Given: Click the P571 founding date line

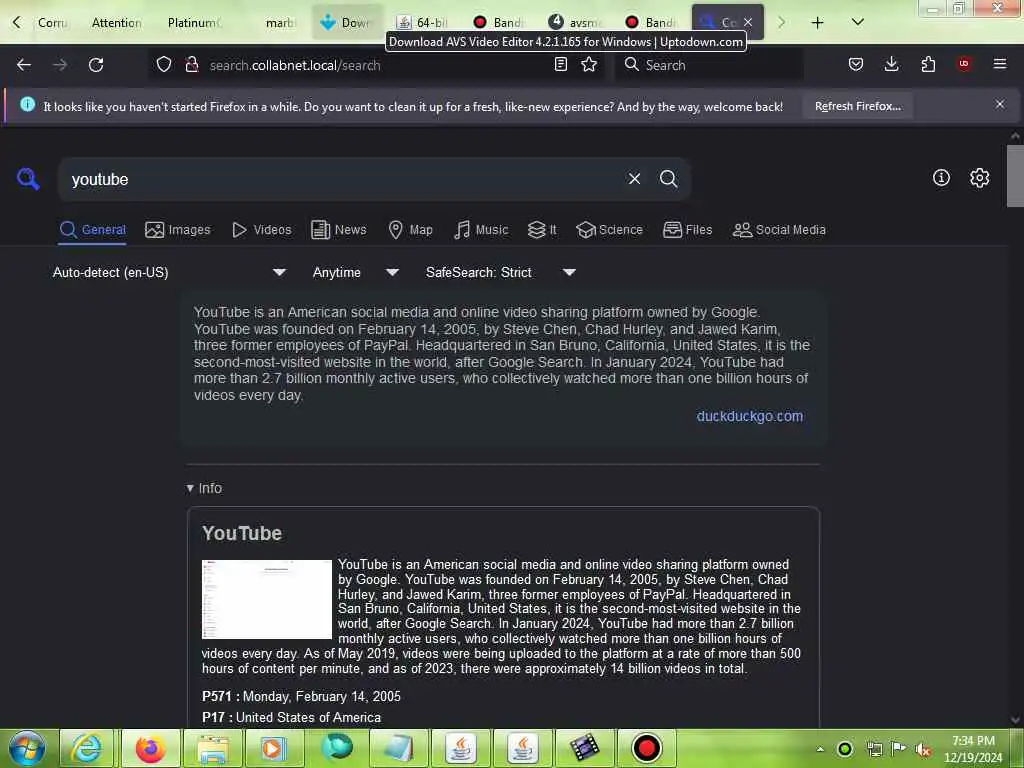Looking at the screenshot, I should pyautogui.click(x=301, y=696).
